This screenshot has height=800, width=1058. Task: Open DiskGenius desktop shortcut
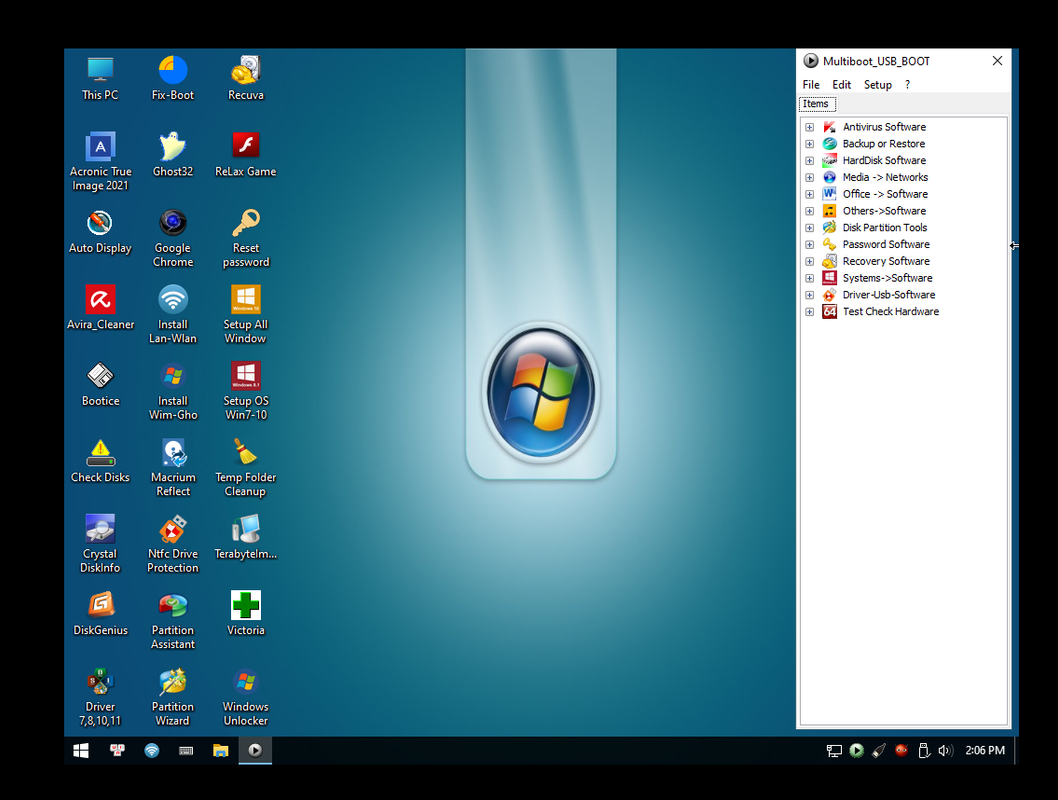pyautogui.click(x=100, y=614)
